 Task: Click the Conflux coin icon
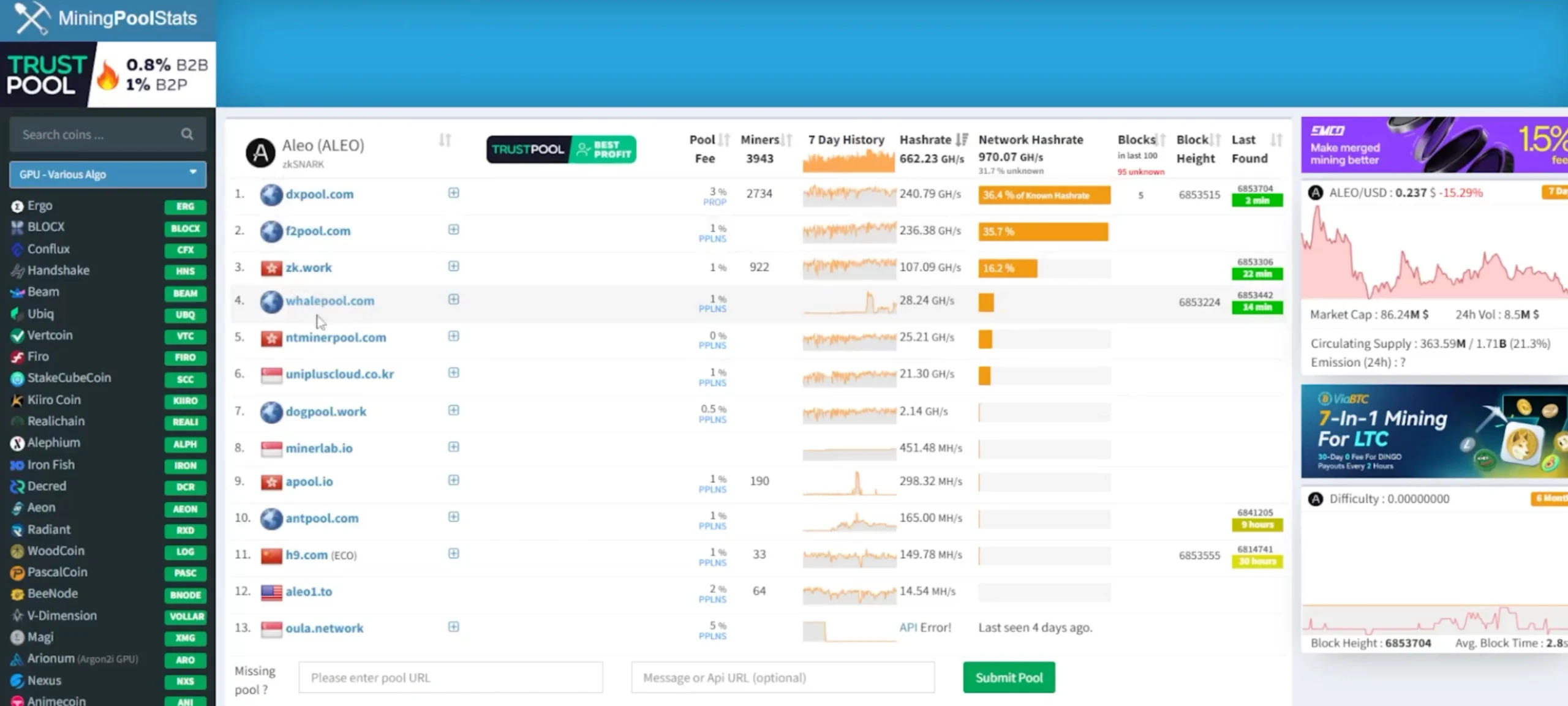tap(17, 249)
